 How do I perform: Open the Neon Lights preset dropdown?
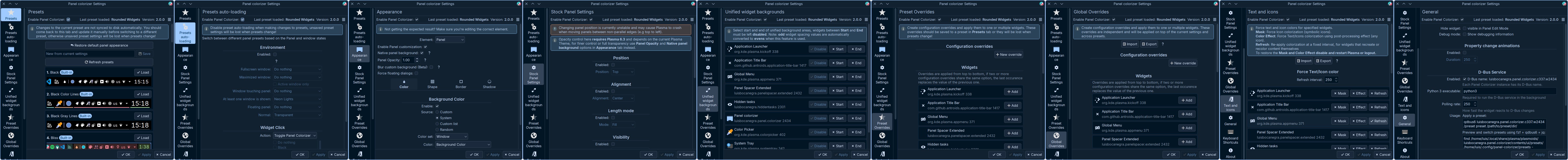pyautogui.click(x=297, y=99)
